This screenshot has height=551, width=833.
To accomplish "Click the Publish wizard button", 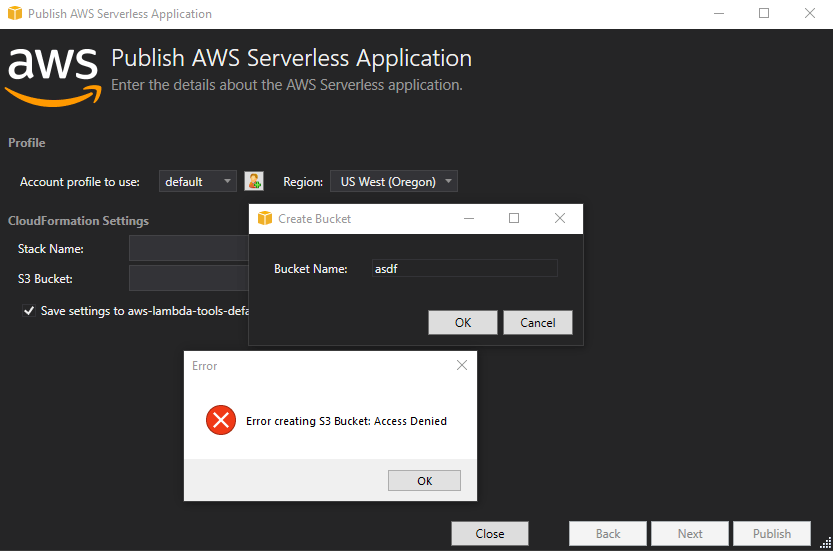I will [772, 533].
